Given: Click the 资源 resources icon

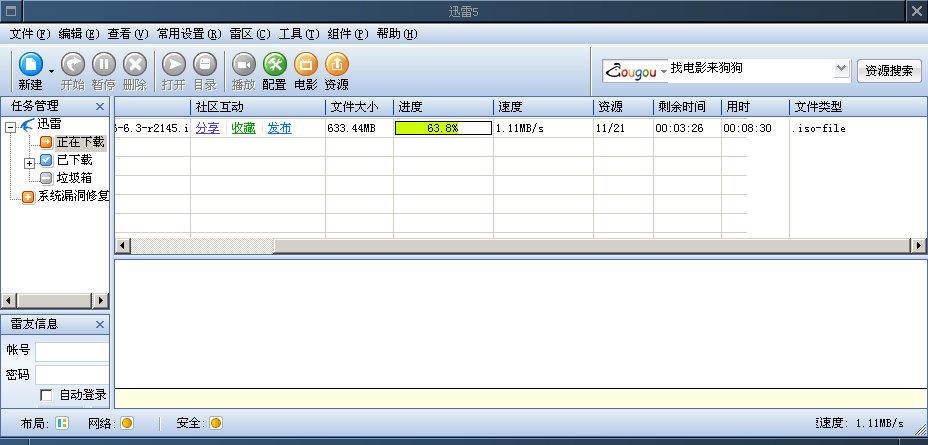Looking at the screenshot, I should (337, 65).
